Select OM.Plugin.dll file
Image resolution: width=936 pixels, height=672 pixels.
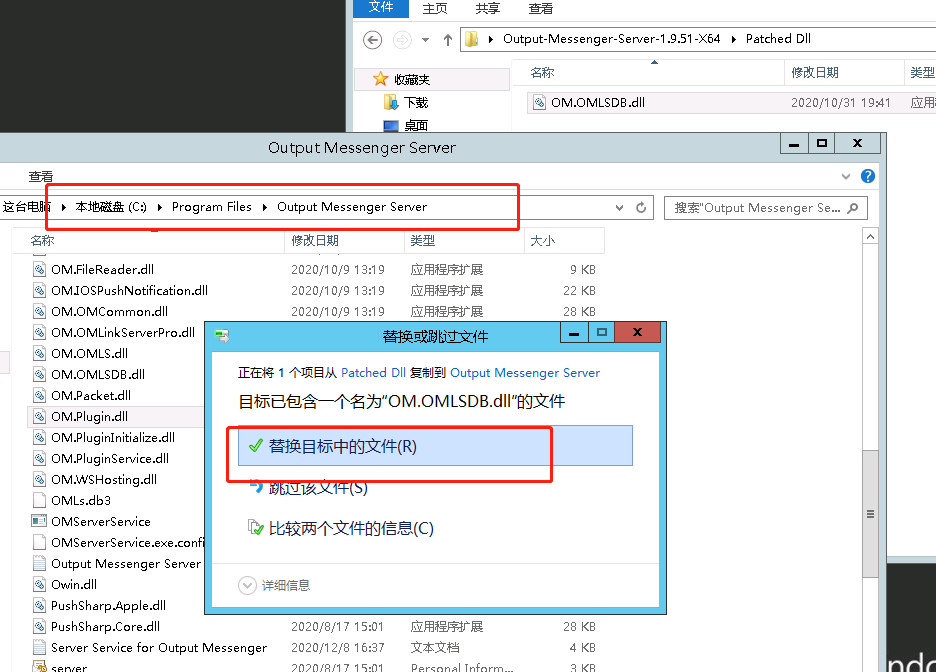90,417
